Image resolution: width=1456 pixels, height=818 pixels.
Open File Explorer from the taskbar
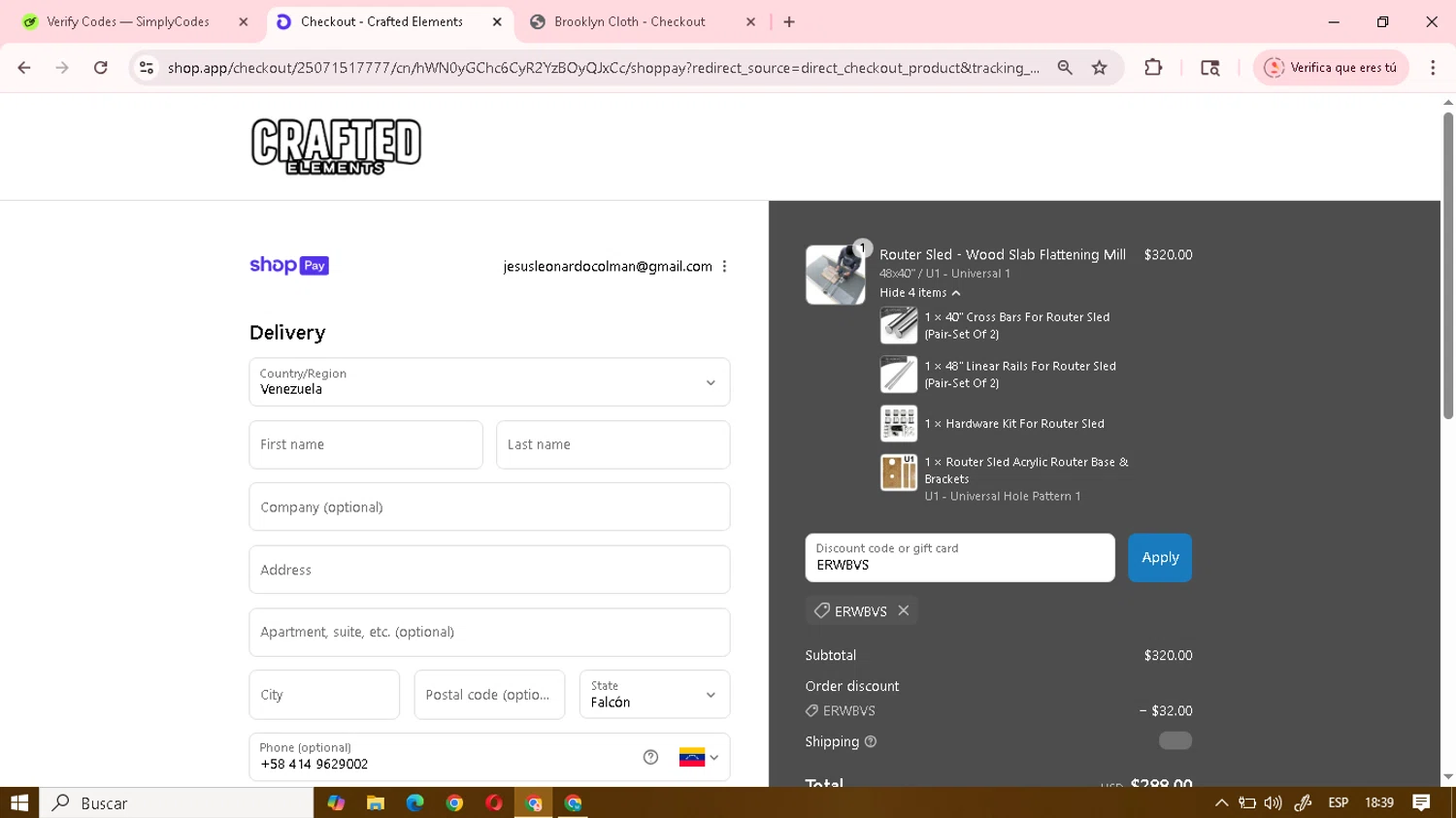(x=376, y=802)
